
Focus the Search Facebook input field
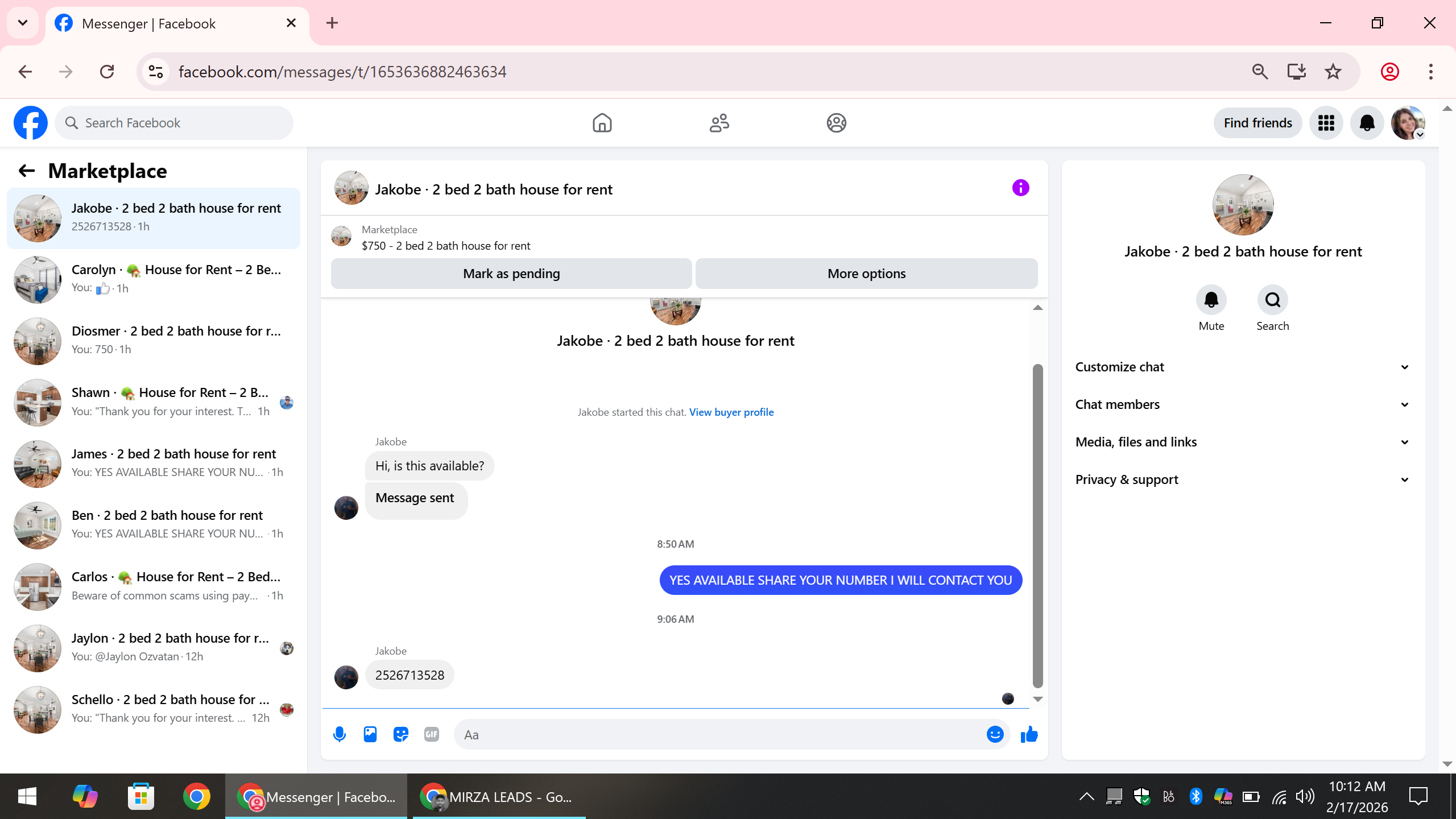click(174, 123)
